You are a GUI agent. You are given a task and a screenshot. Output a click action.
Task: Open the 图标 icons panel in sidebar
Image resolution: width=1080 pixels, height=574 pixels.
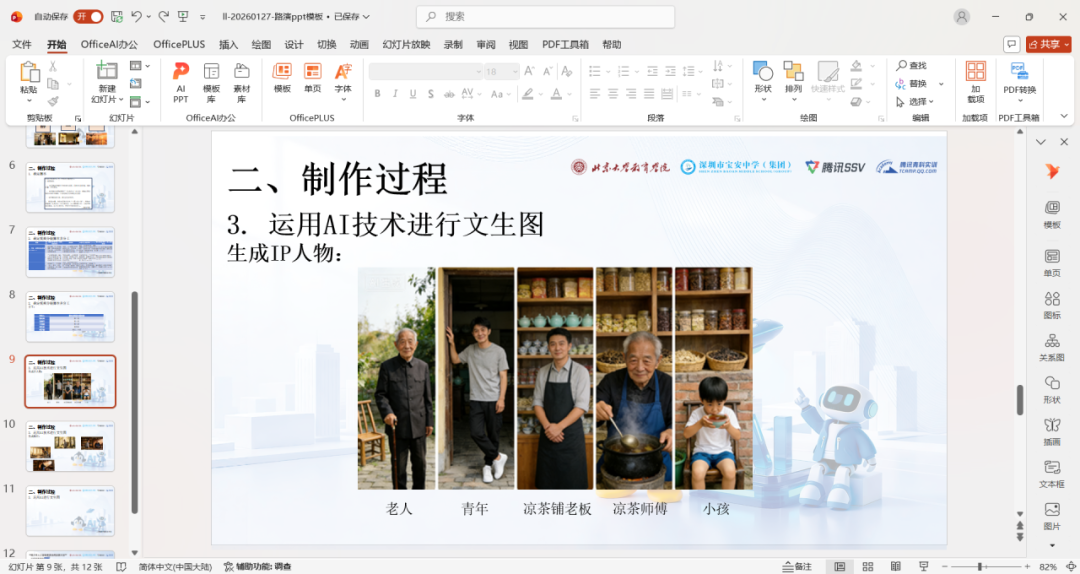[1052, 304]
